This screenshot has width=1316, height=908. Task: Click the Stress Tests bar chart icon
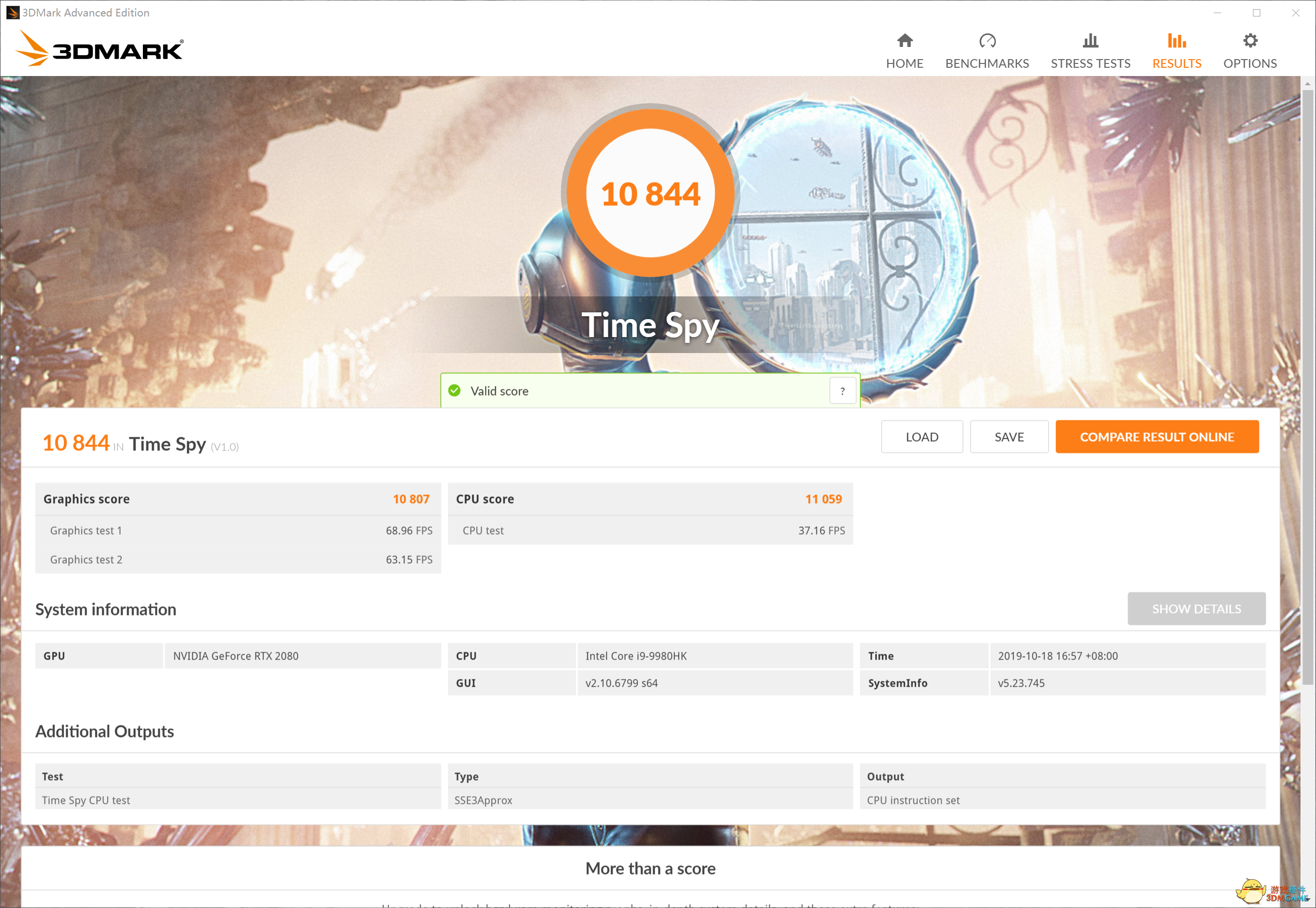pyautogui.click(x=1090, y=40)
